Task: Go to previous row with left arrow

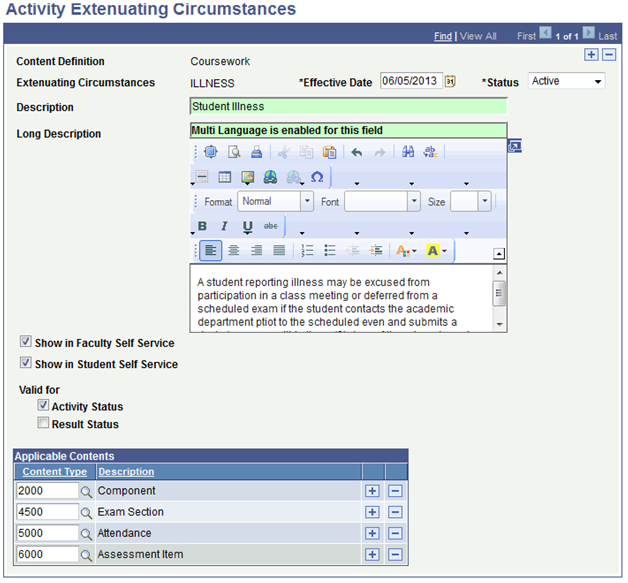Action: pyautogui.click(x=545, y=33)
